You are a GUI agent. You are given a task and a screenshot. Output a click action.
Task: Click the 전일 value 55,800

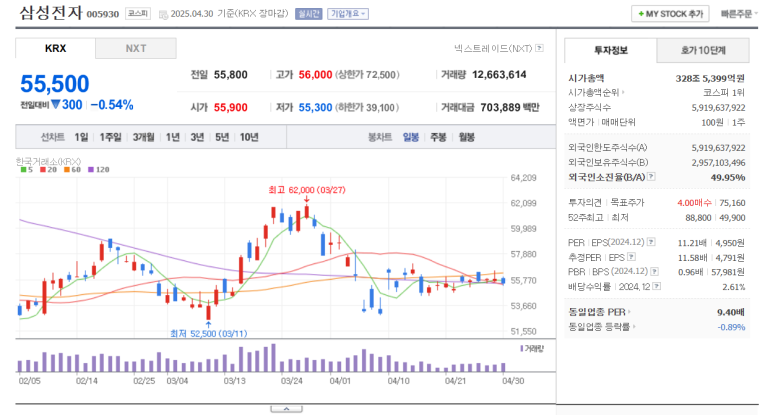(231, 75)
